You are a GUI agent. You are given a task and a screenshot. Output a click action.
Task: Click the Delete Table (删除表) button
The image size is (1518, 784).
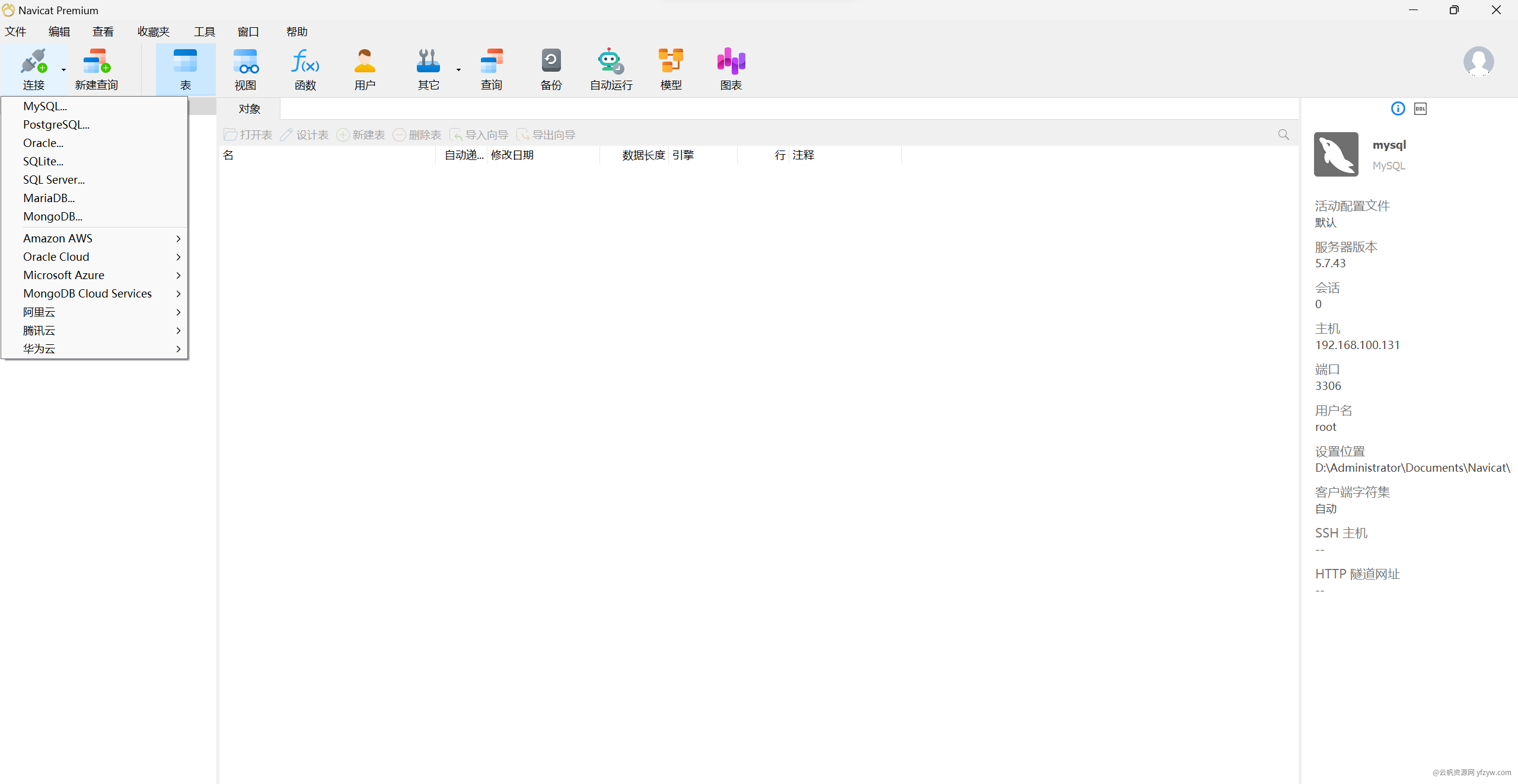click(x=417, y=135)
